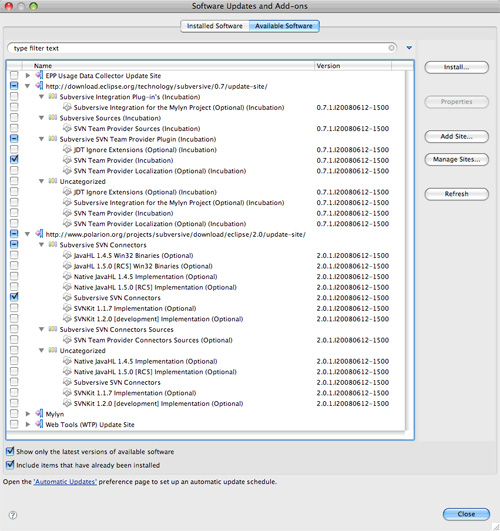Click the Subversive SVN Team Provider Plugin category icon

coord(53,139)
